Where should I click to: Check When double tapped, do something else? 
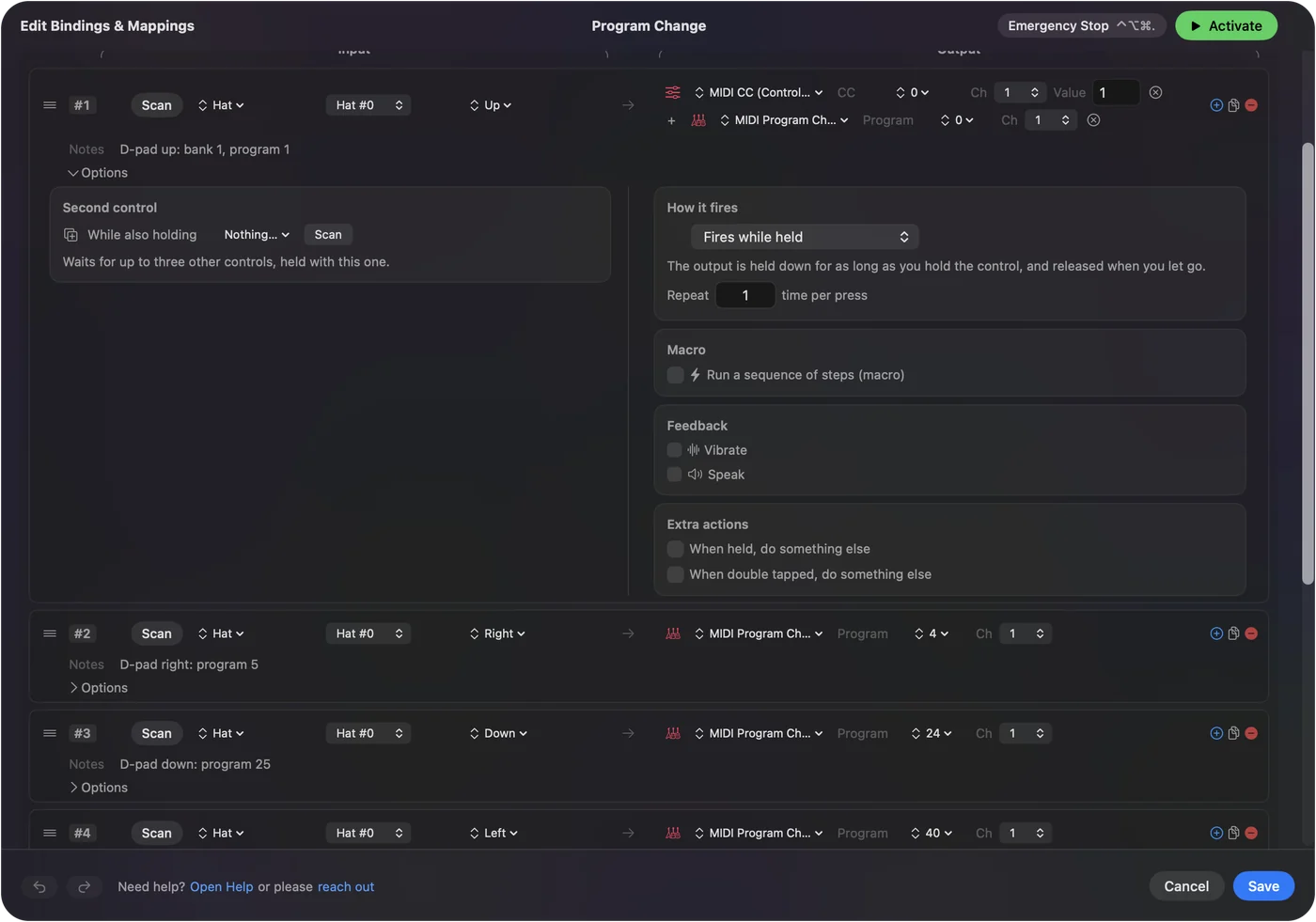[675, 574]
